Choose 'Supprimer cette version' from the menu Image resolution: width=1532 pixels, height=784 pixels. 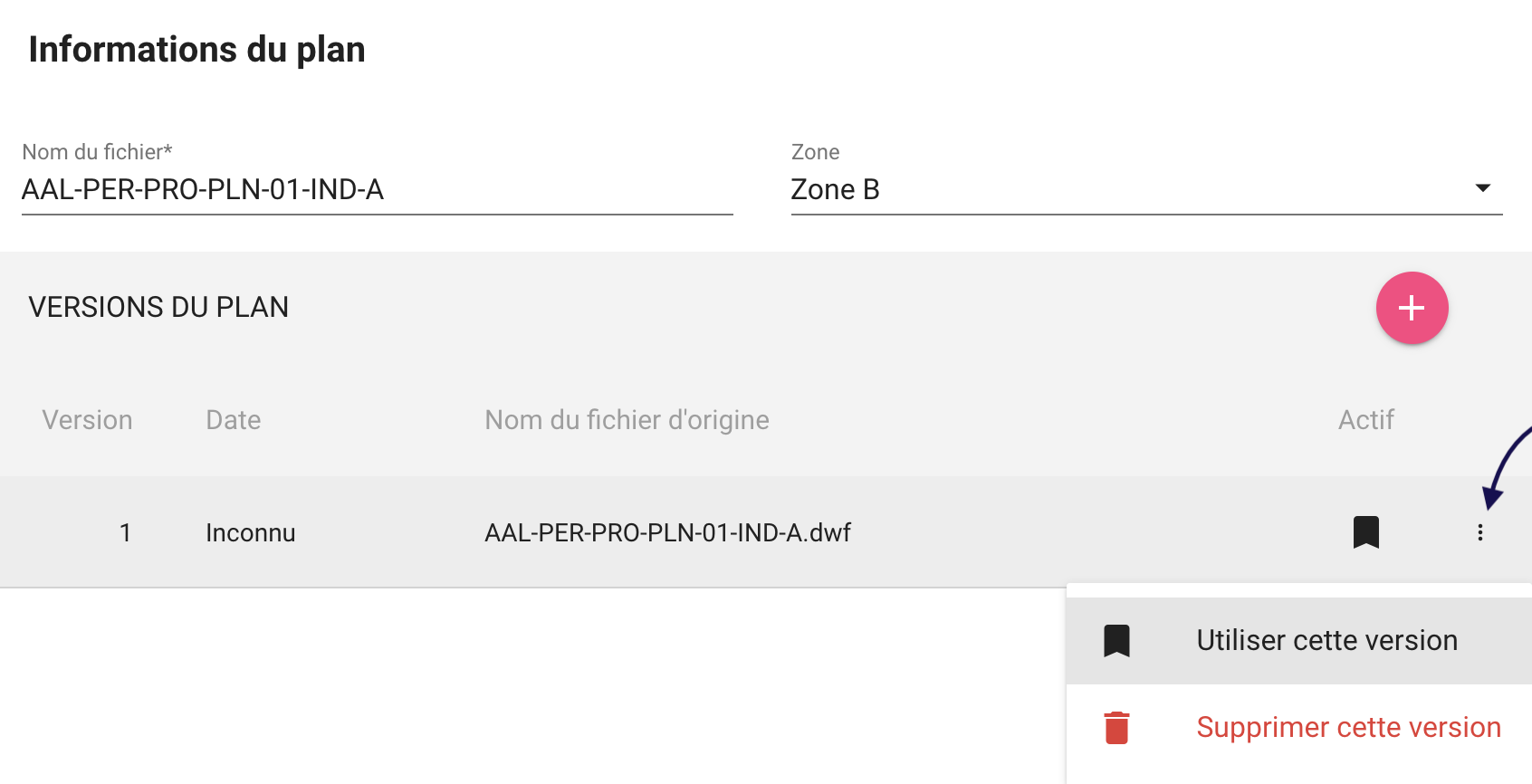coord(1347,728)
